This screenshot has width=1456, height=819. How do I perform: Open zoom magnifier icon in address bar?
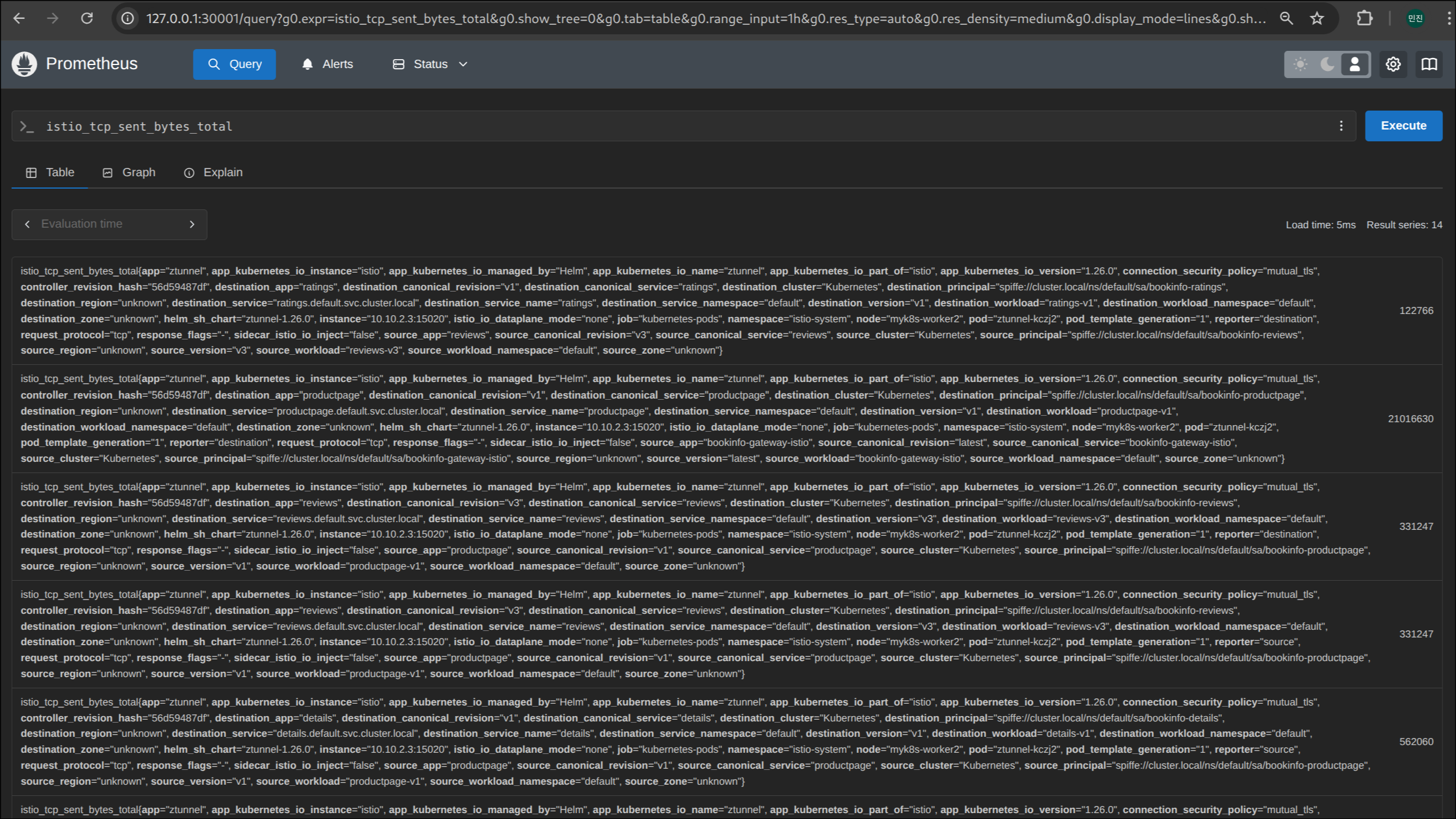(x=1286, y=18)
